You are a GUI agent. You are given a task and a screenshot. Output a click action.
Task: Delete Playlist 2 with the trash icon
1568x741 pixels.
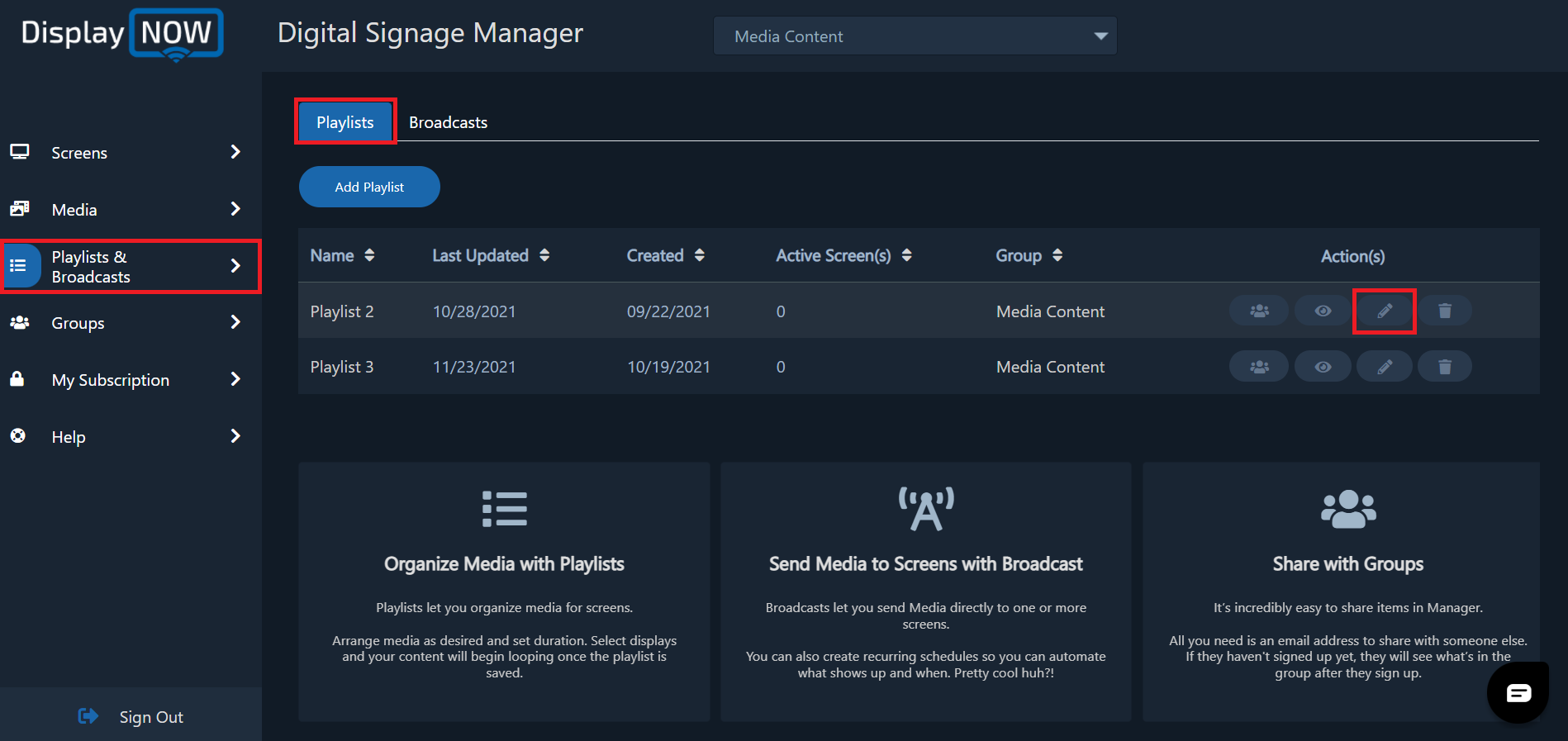(1445, 311)
